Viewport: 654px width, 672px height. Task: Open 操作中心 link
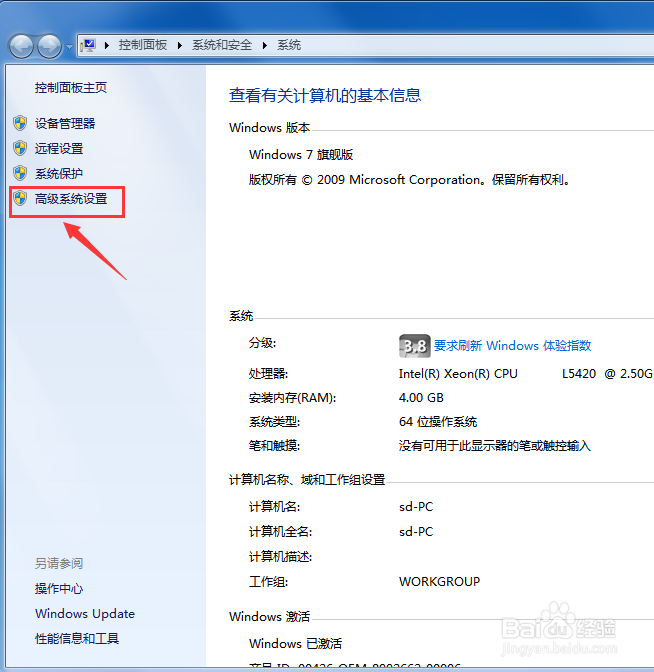[x=59, y=588]
